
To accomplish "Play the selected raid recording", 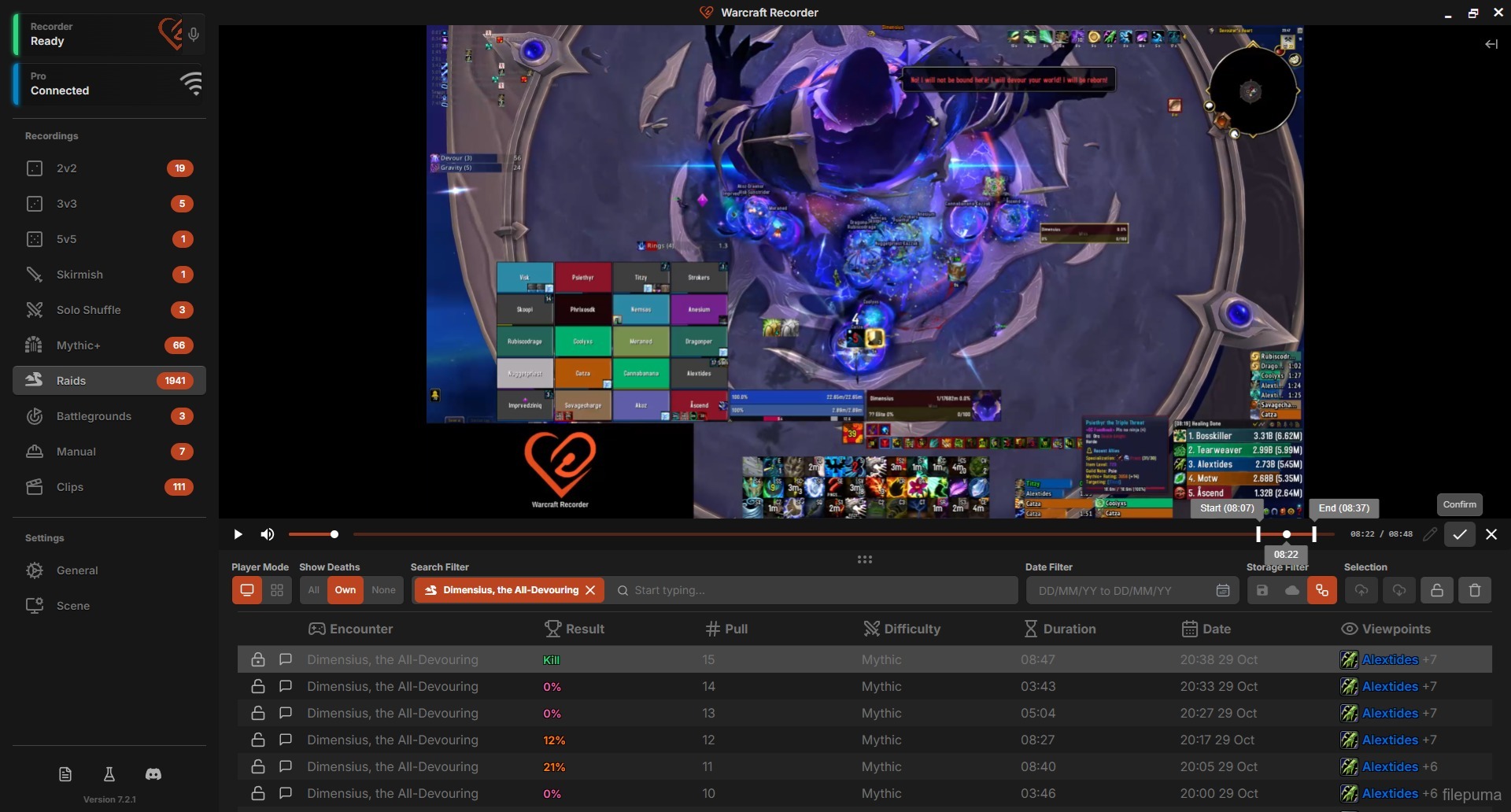I will tap(238, 534).
